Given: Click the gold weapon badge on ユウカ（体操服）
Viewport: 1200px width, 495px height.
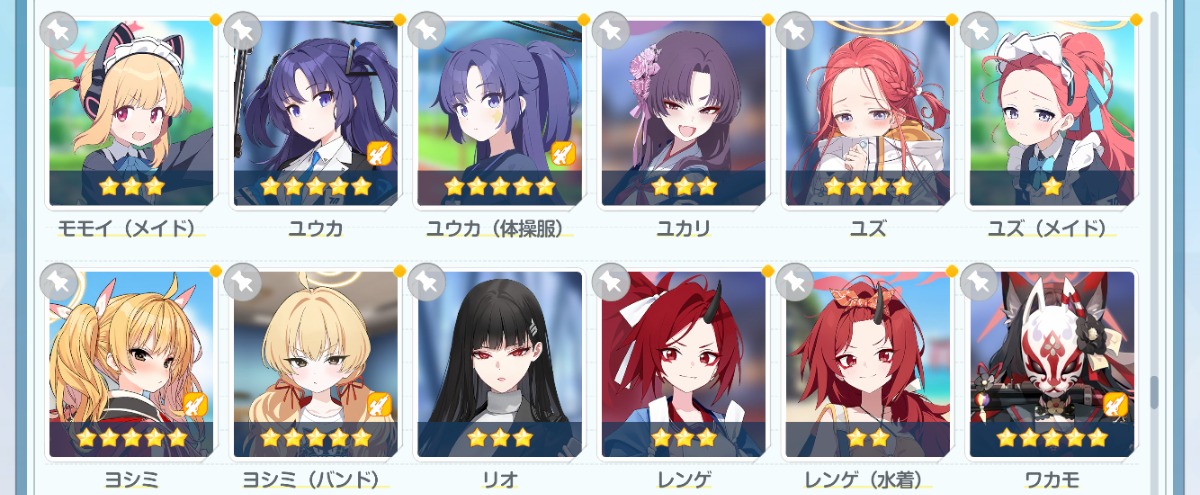Looking at the screenshot, I should click(x=562, y=153).
